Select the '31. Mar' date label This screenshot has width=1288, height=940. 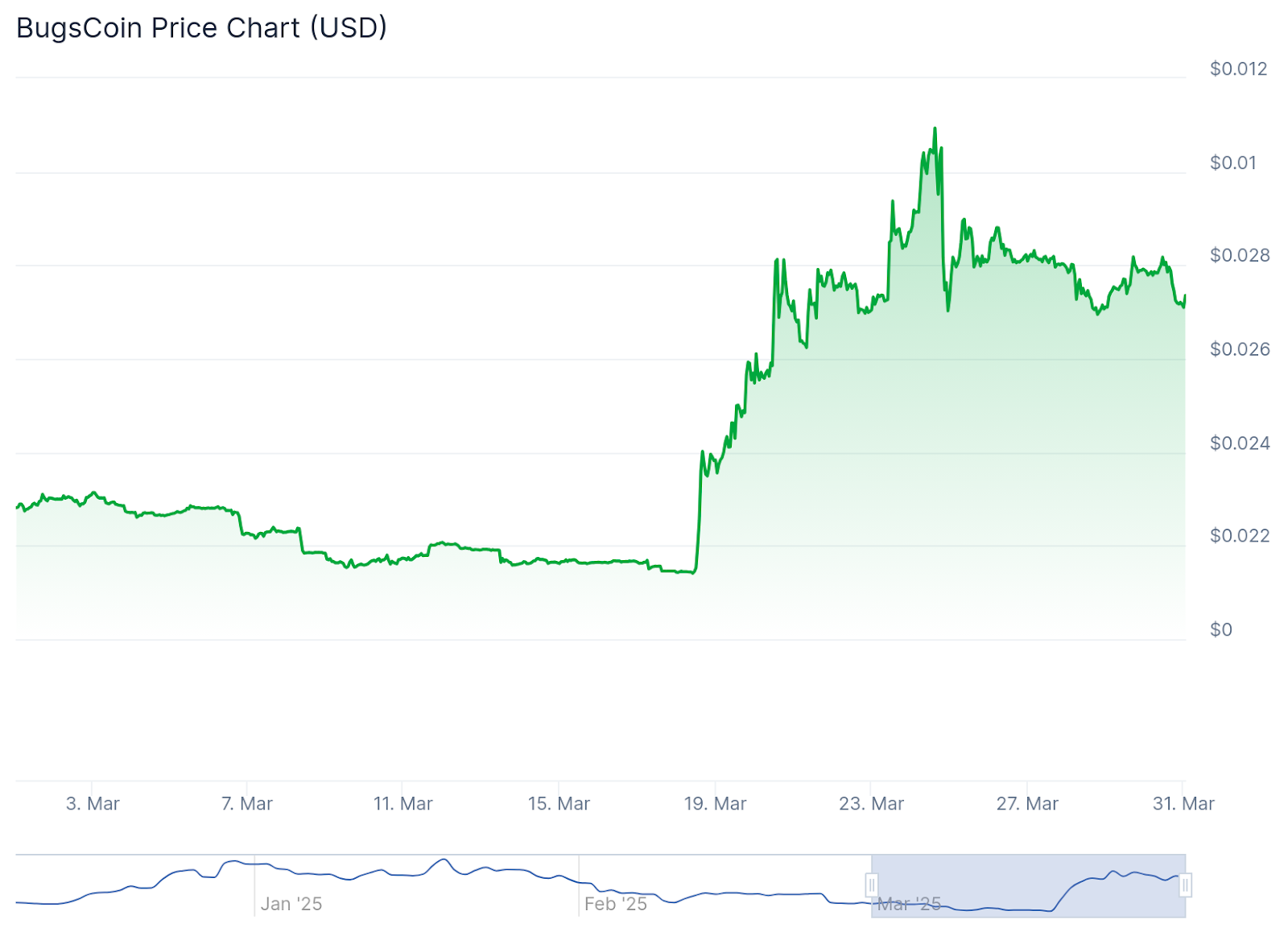click(1183, 803)
